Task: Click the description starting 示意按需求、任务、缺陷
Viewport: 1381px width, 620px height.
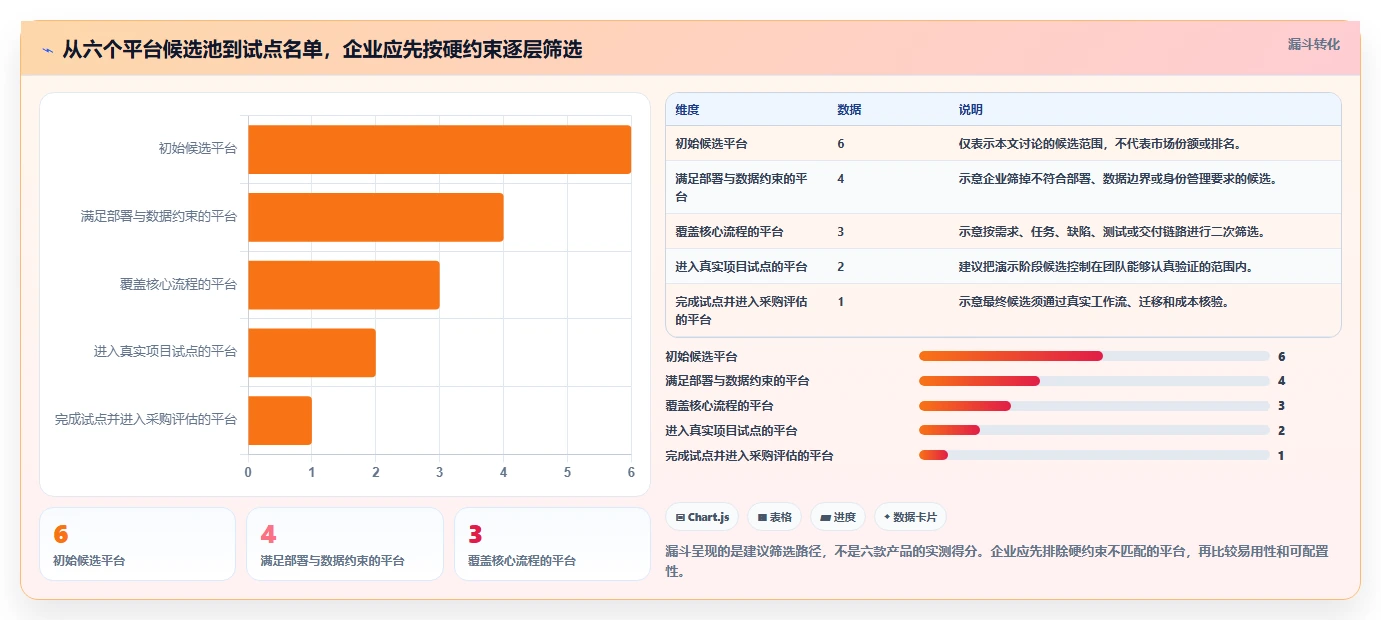Action: tap(1112, 232)
